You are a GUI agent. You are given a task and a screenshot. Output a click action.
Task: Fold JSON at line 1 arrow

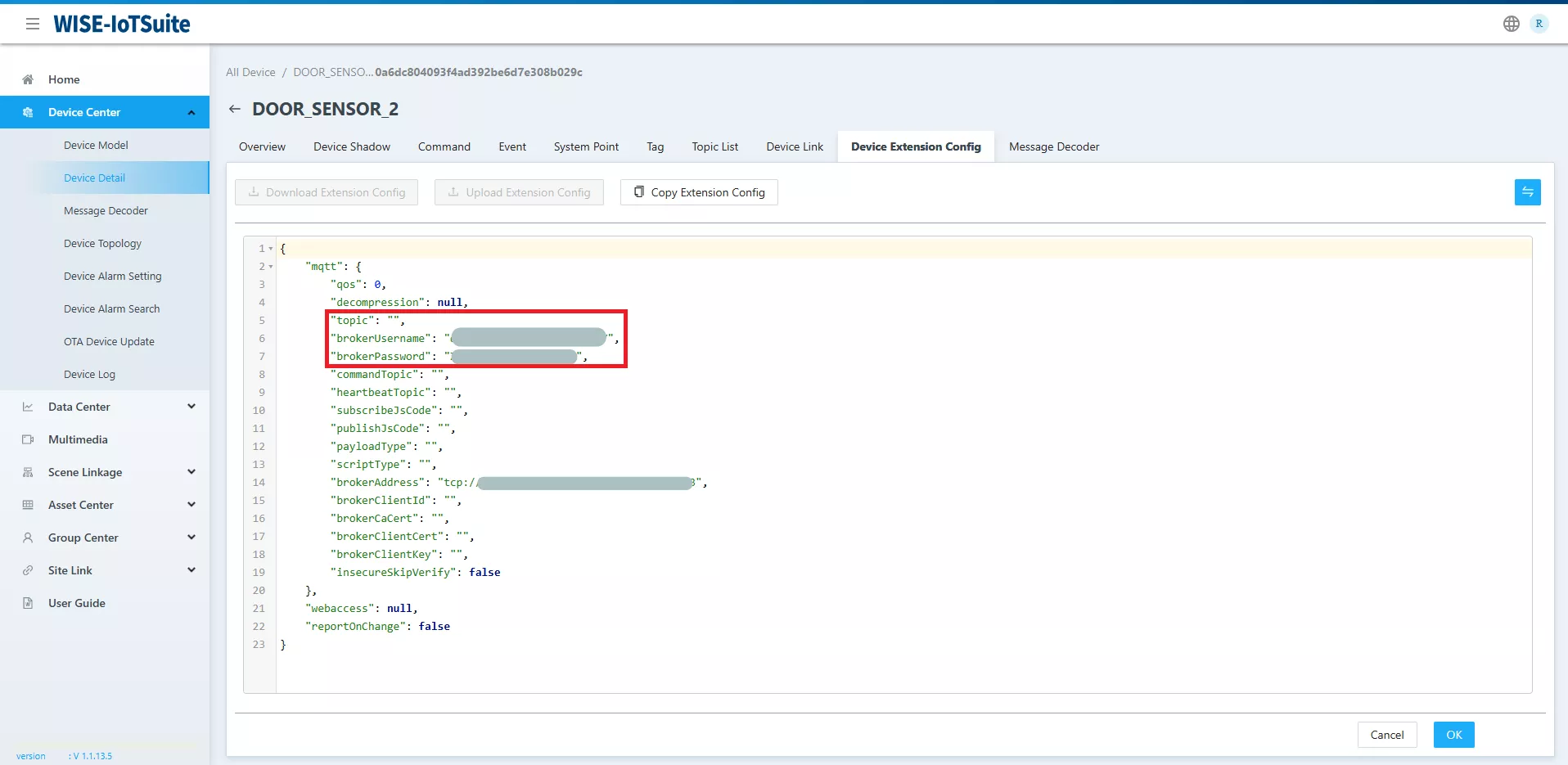[271, 249]
